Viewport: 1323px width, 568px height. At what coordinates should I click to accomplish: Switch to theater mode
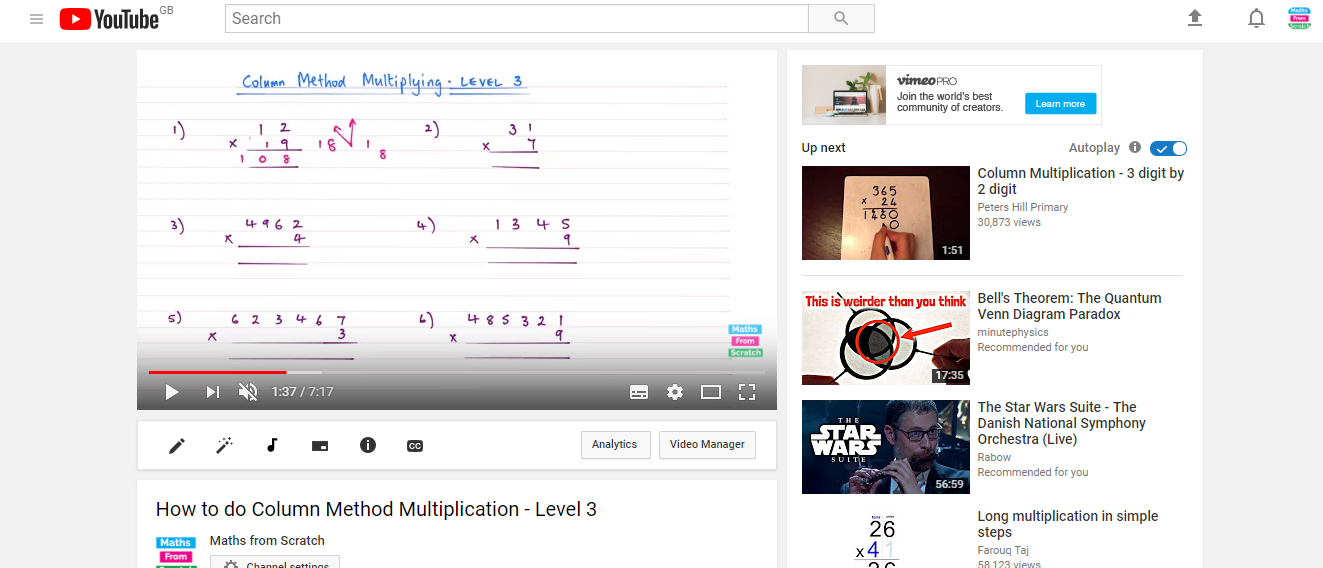pyautogui.click(x=711, y=392)
